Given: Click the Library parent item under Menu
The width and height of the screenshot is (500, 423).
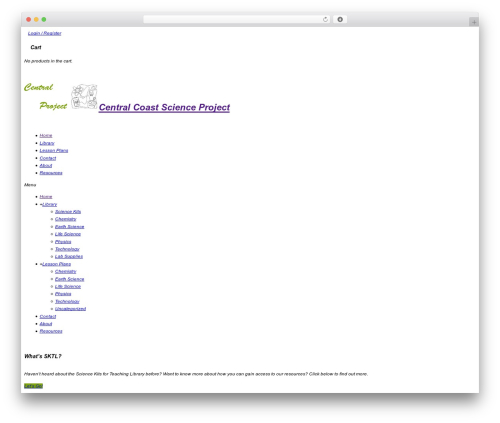Looking at the screenshot, I should pyautogui.click(x=50, y=204).
